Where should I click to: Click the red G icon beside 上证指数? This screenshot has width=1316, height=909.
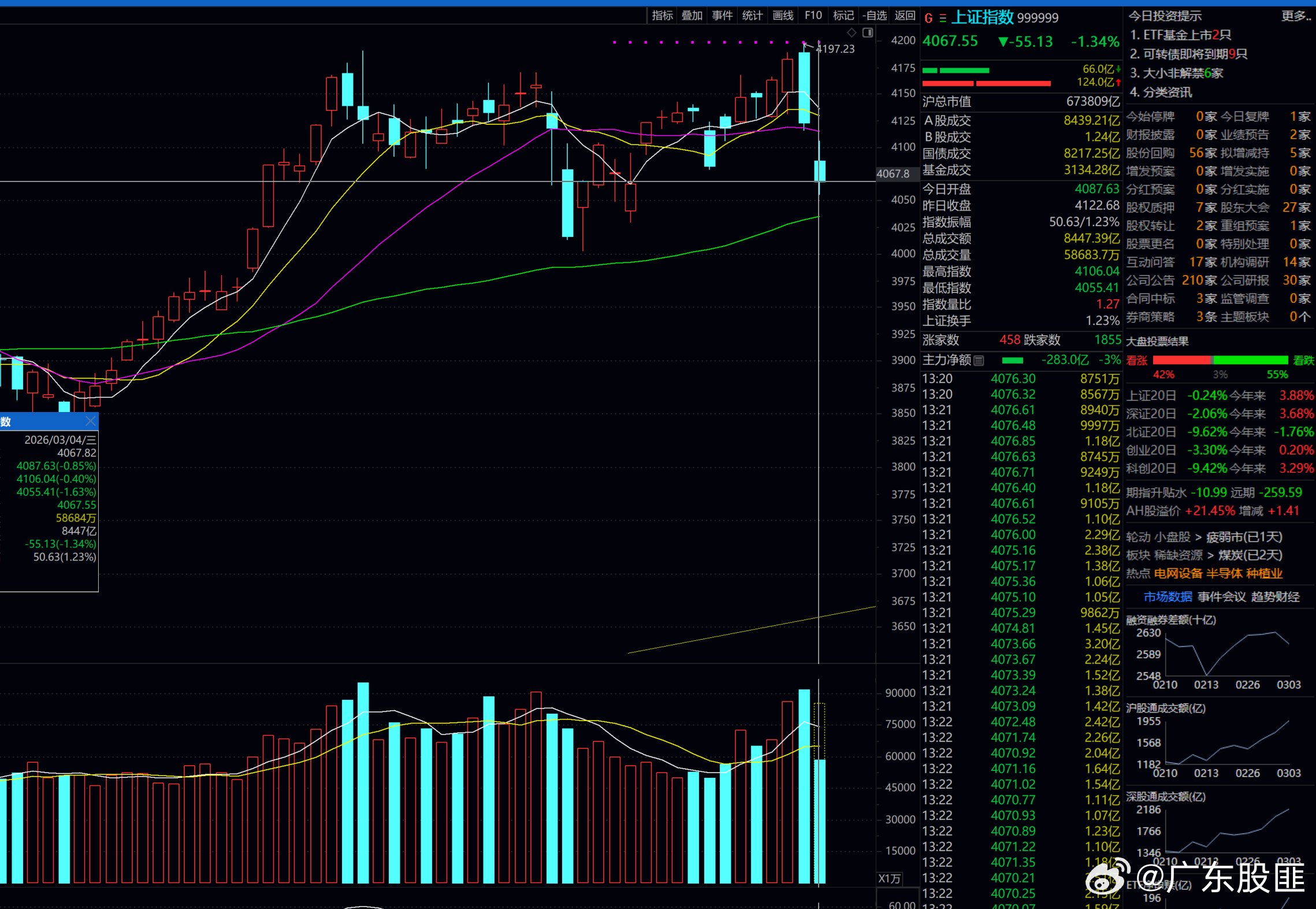[x=928, y=18]
